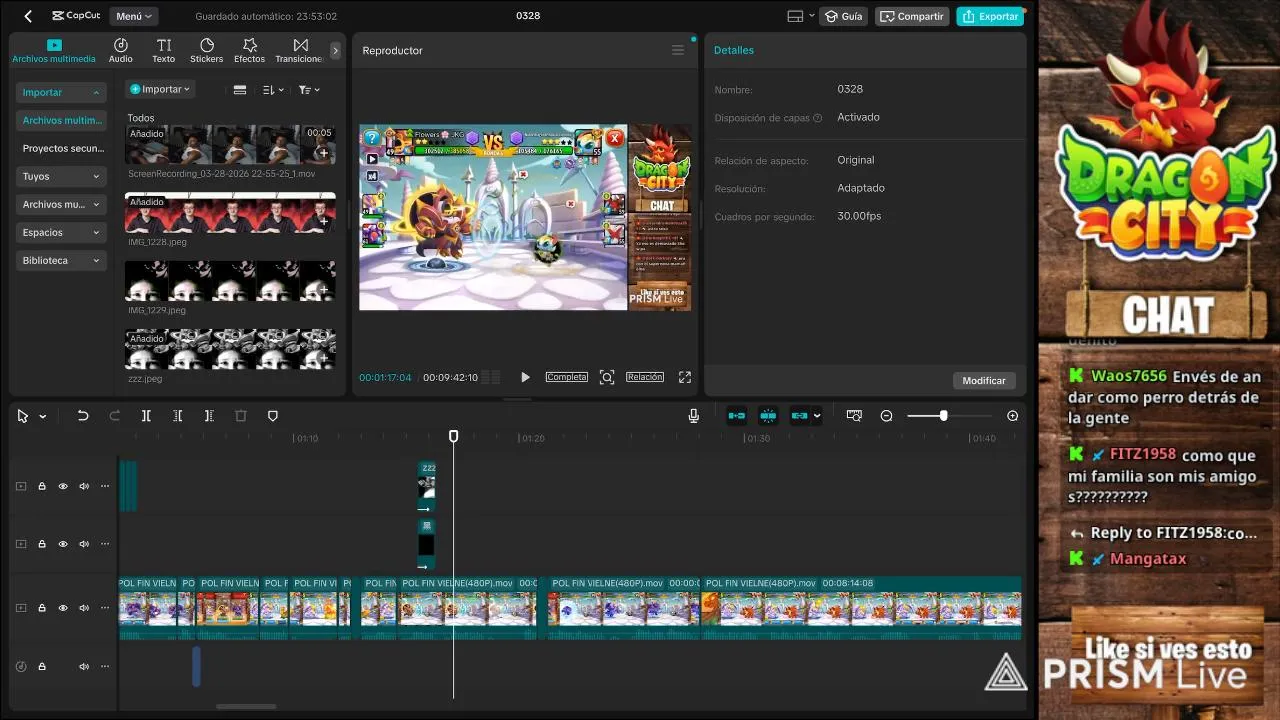Open top video track more options

click(105, 487)
